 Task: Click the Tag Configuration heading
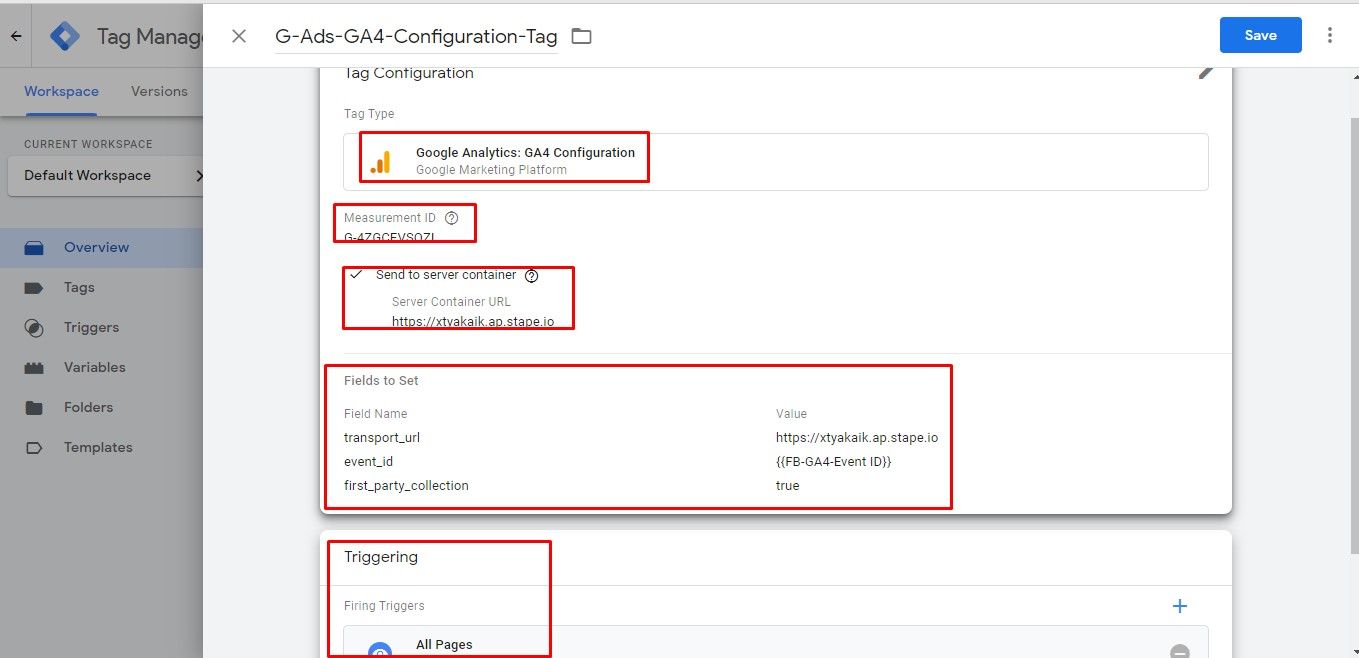pos(409,73)
